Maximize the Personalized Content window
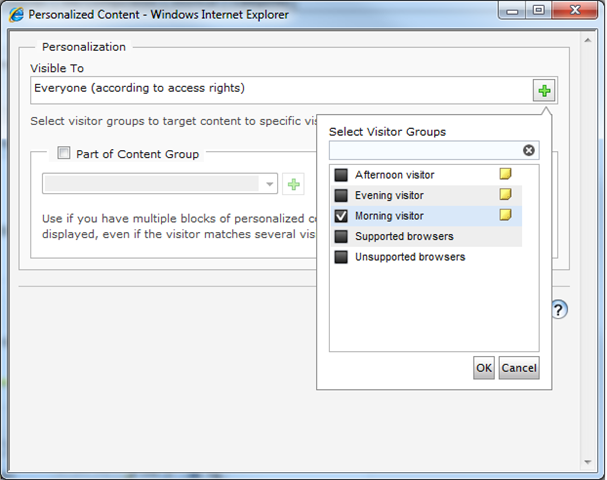 click(x=539, y=13)
